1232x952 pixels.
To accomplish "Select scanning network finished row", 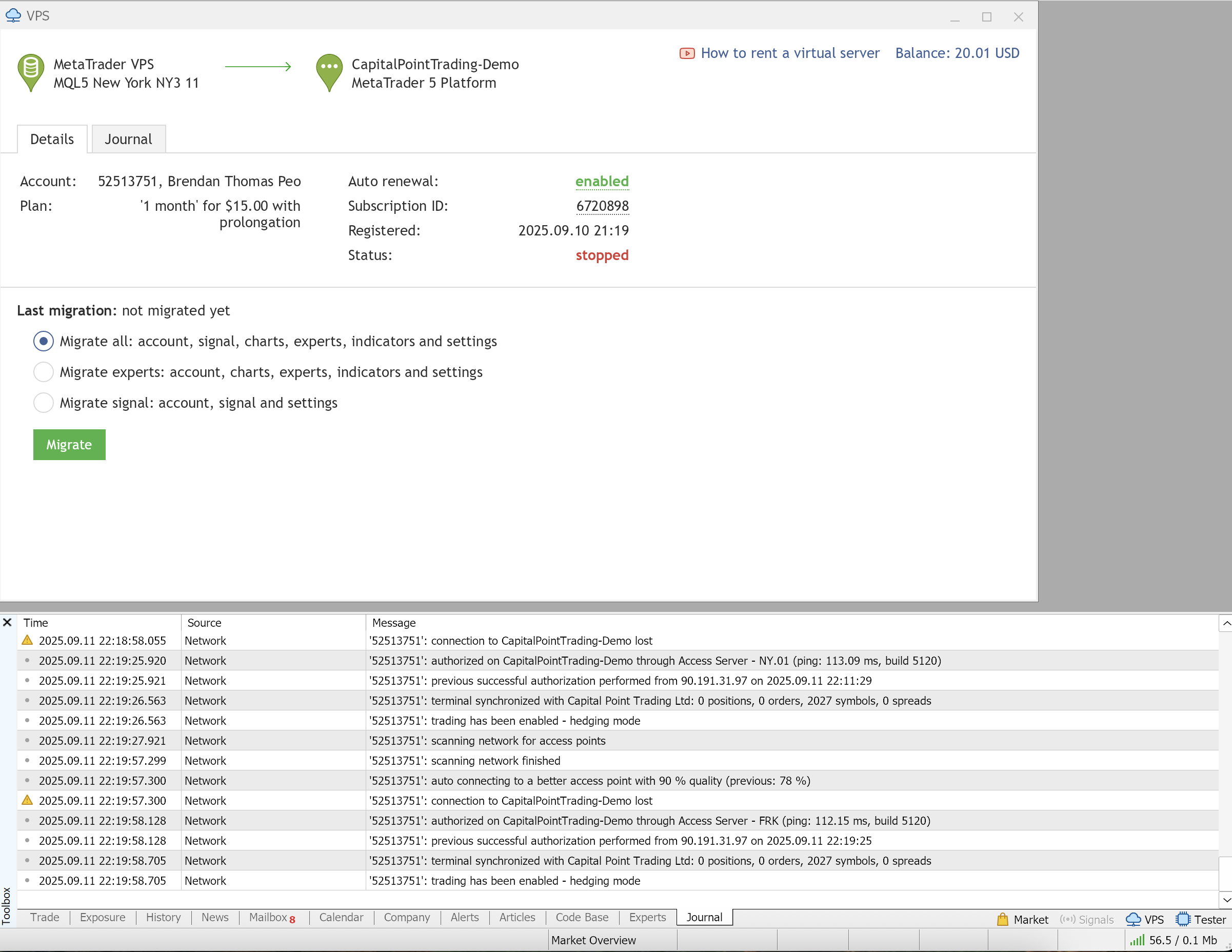I will coord(618,760).
